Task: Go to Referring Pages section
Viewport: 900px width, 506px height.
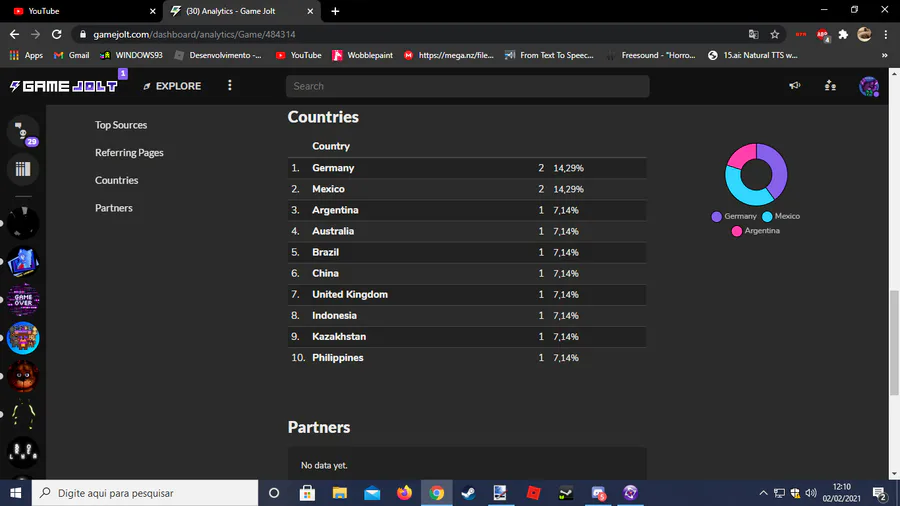Action: [129, 152]
